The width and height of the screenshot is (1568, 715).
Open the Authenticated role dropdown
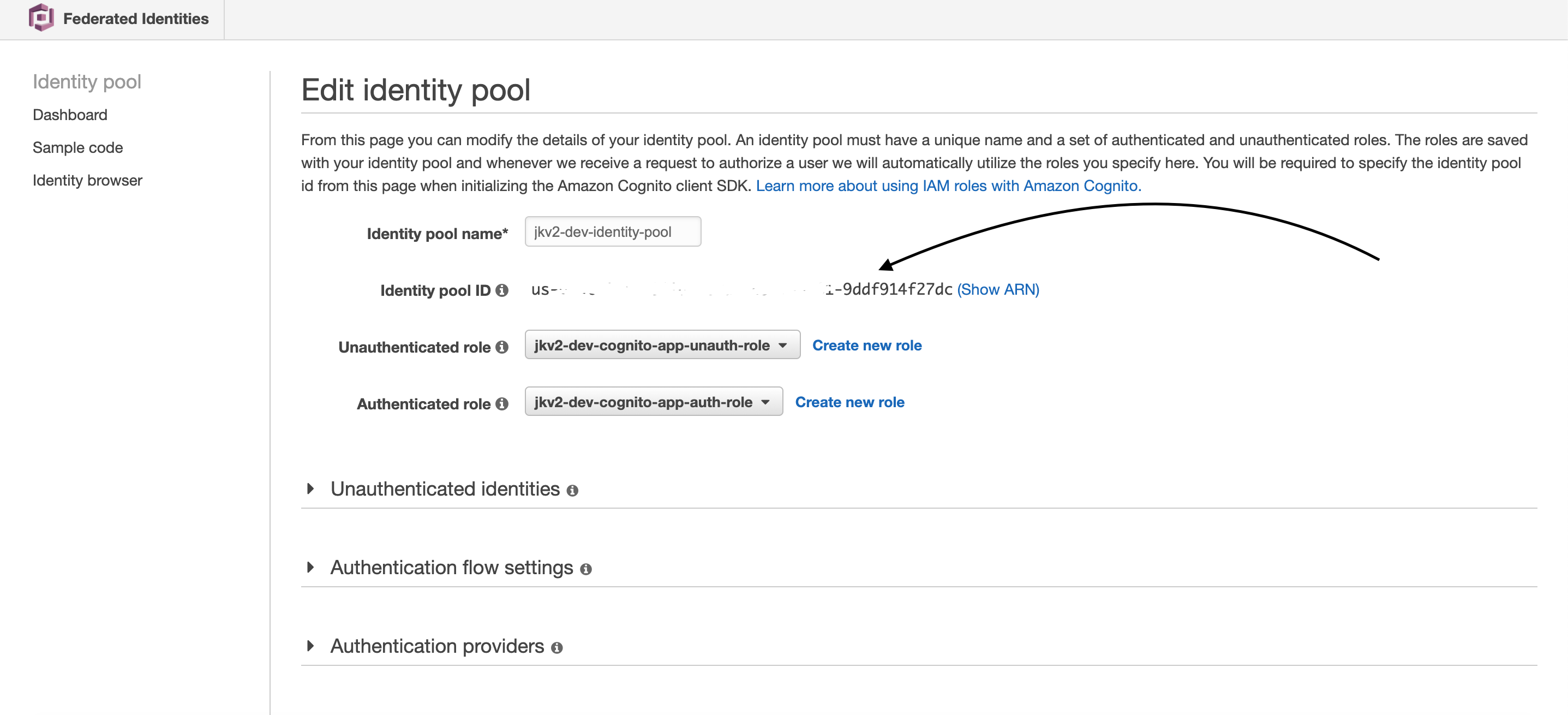pos(653,402)
